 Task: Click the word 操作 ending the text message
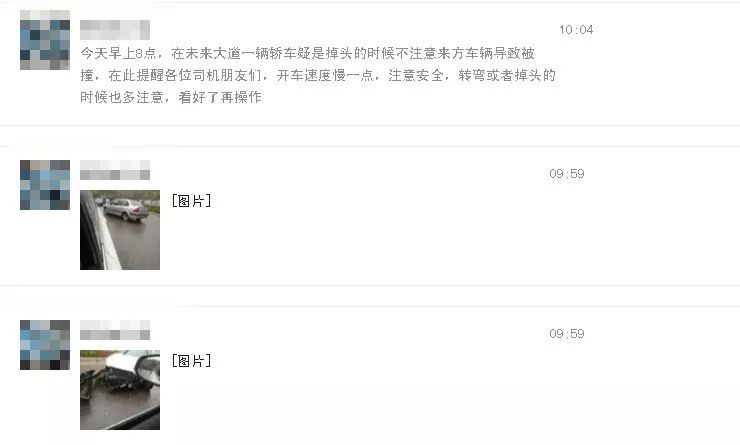coord(248,97)
